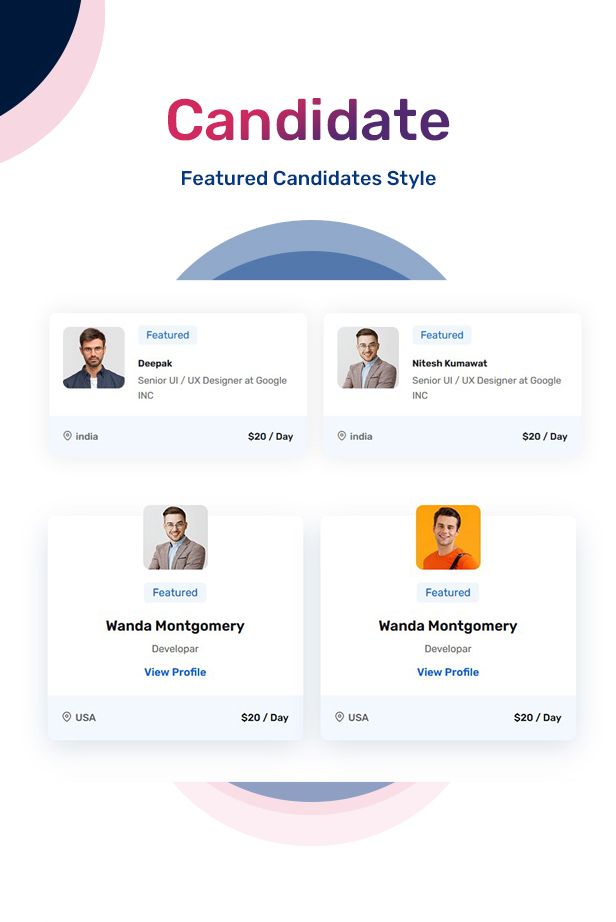Click Featured badge on Nitesh Kumawat's card
The height and width of the screenshot is (922, 616).
(442, 335)
